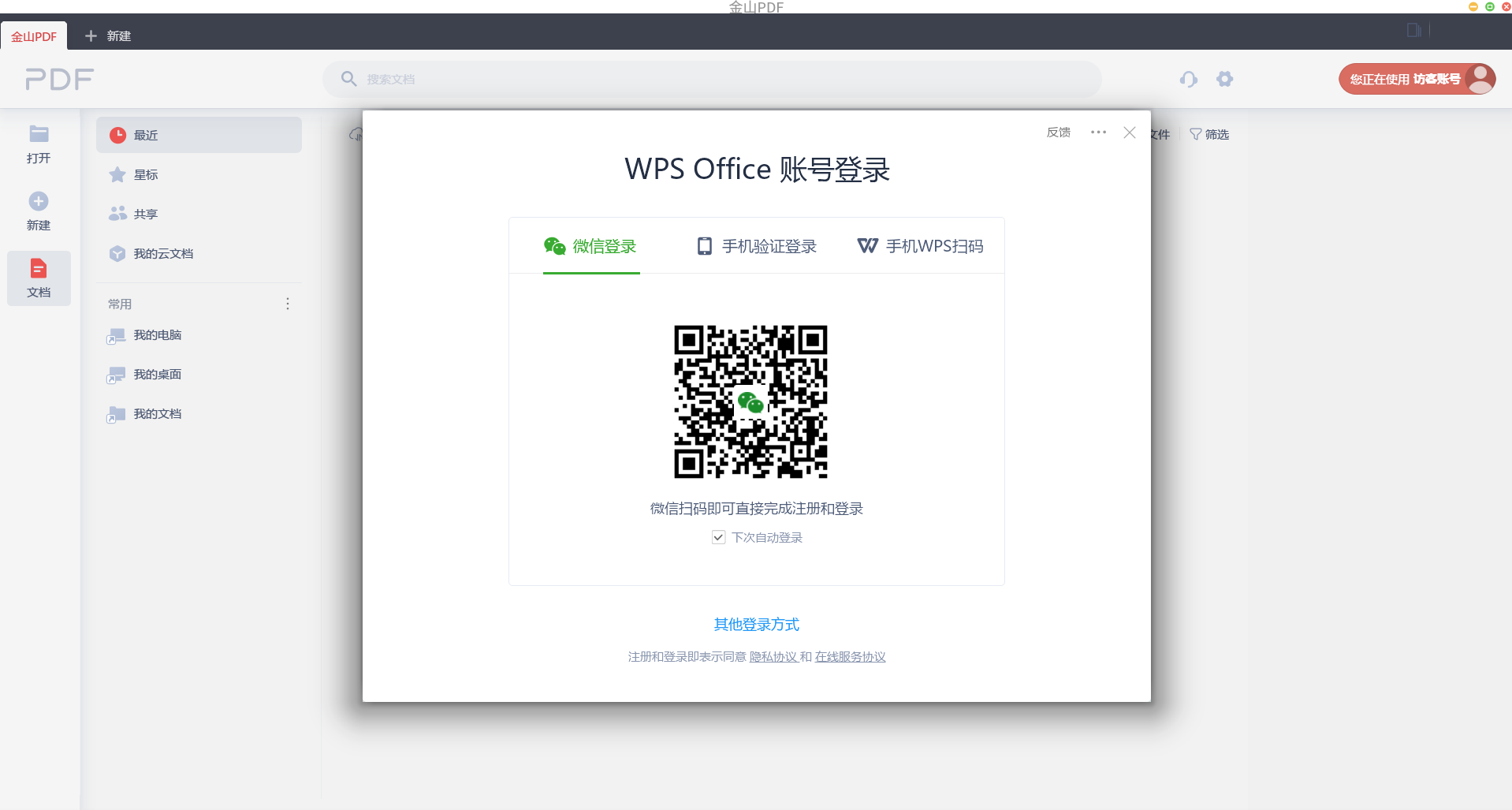Click the 其他登录方式 link
The height and width of the screenshot is (810, 1512).
coord(756,624)
